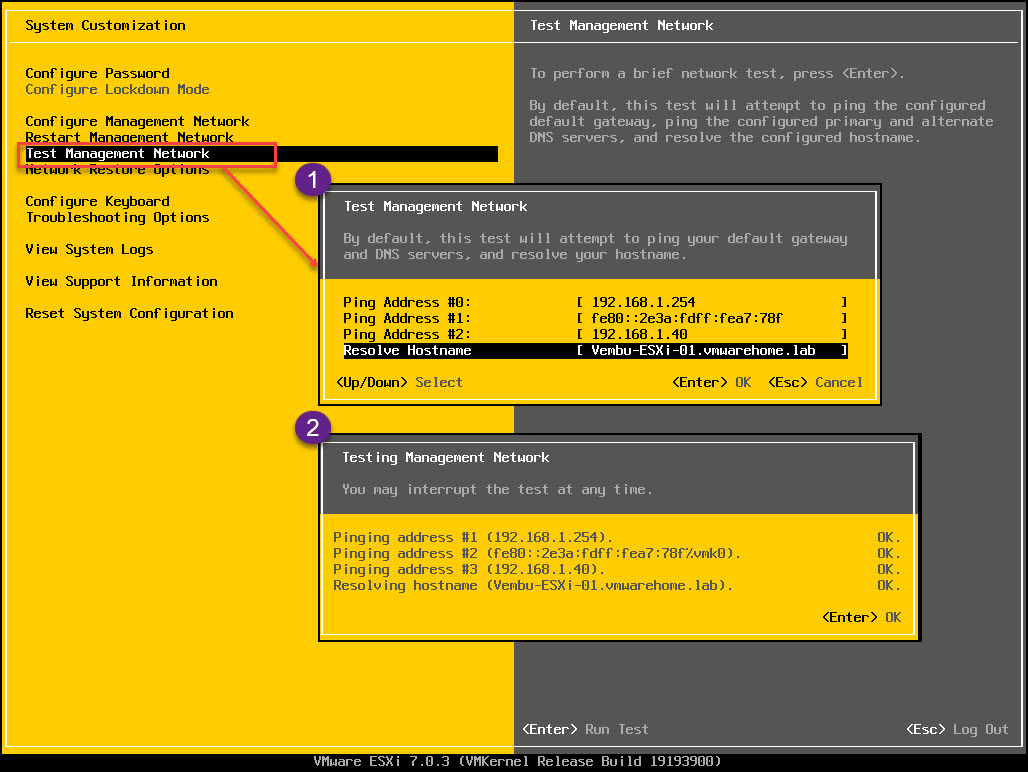Open Configure Keyboard option
The width and height of the screenshot is (1028, 772).
click(97, 201)
